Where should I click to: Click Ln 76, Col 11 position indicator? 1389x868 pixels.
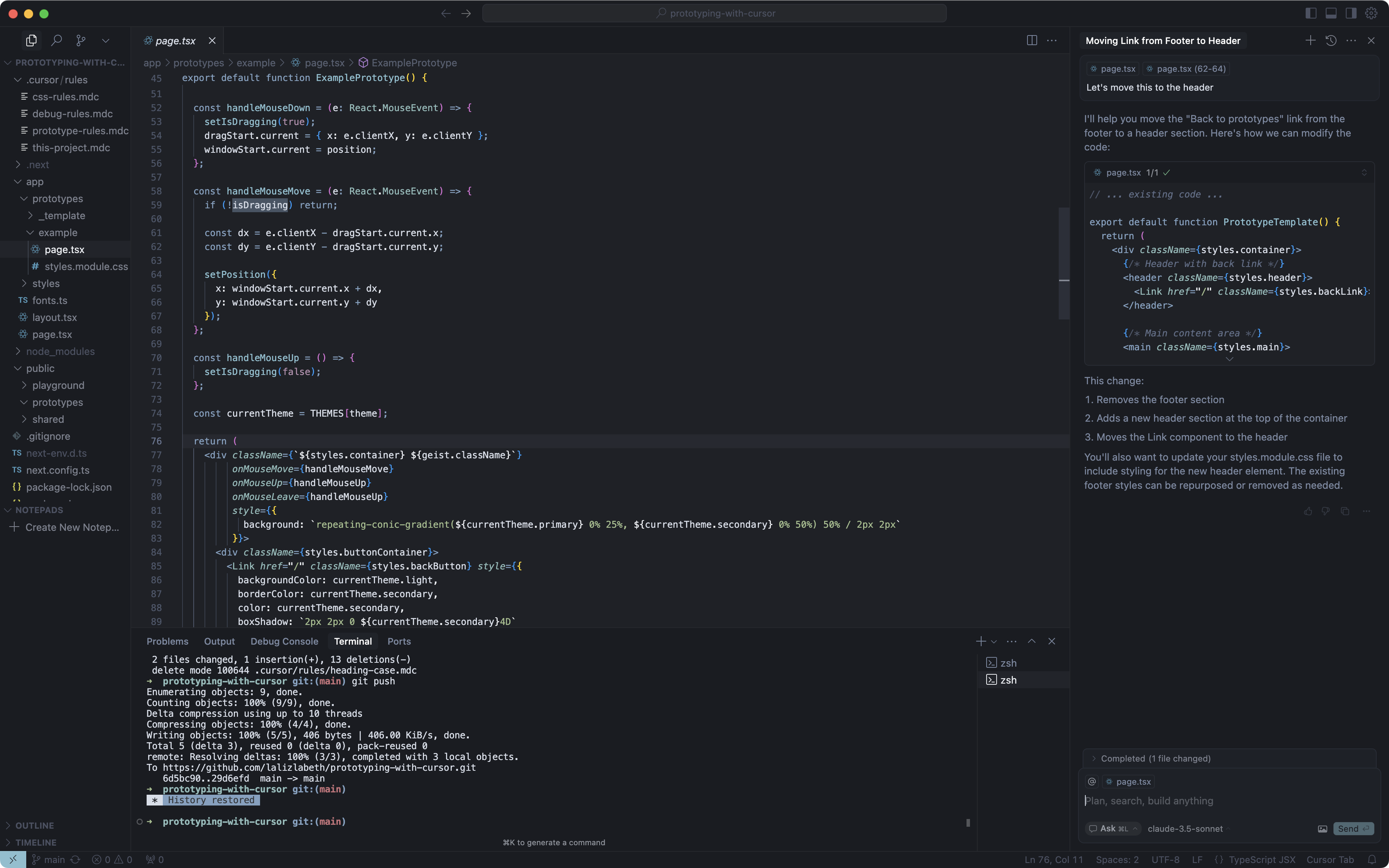tap(1053, 860)
